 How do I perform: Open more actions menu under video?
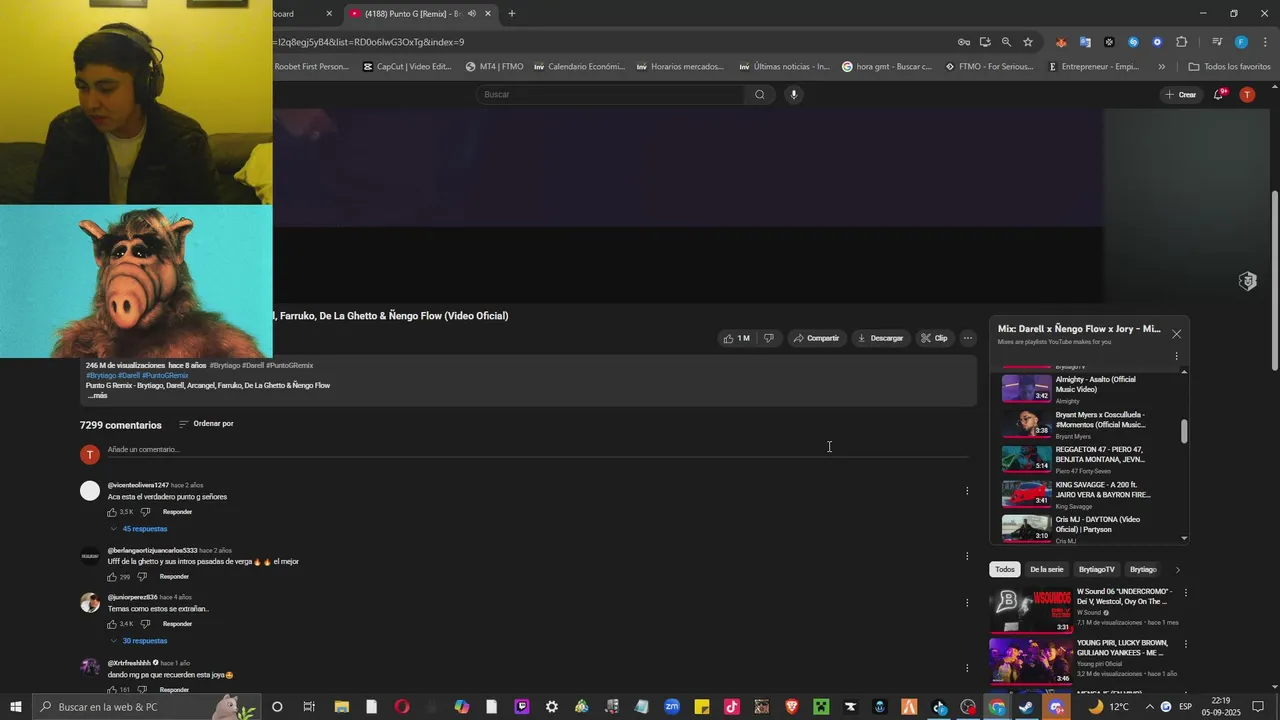coord(967,338)
